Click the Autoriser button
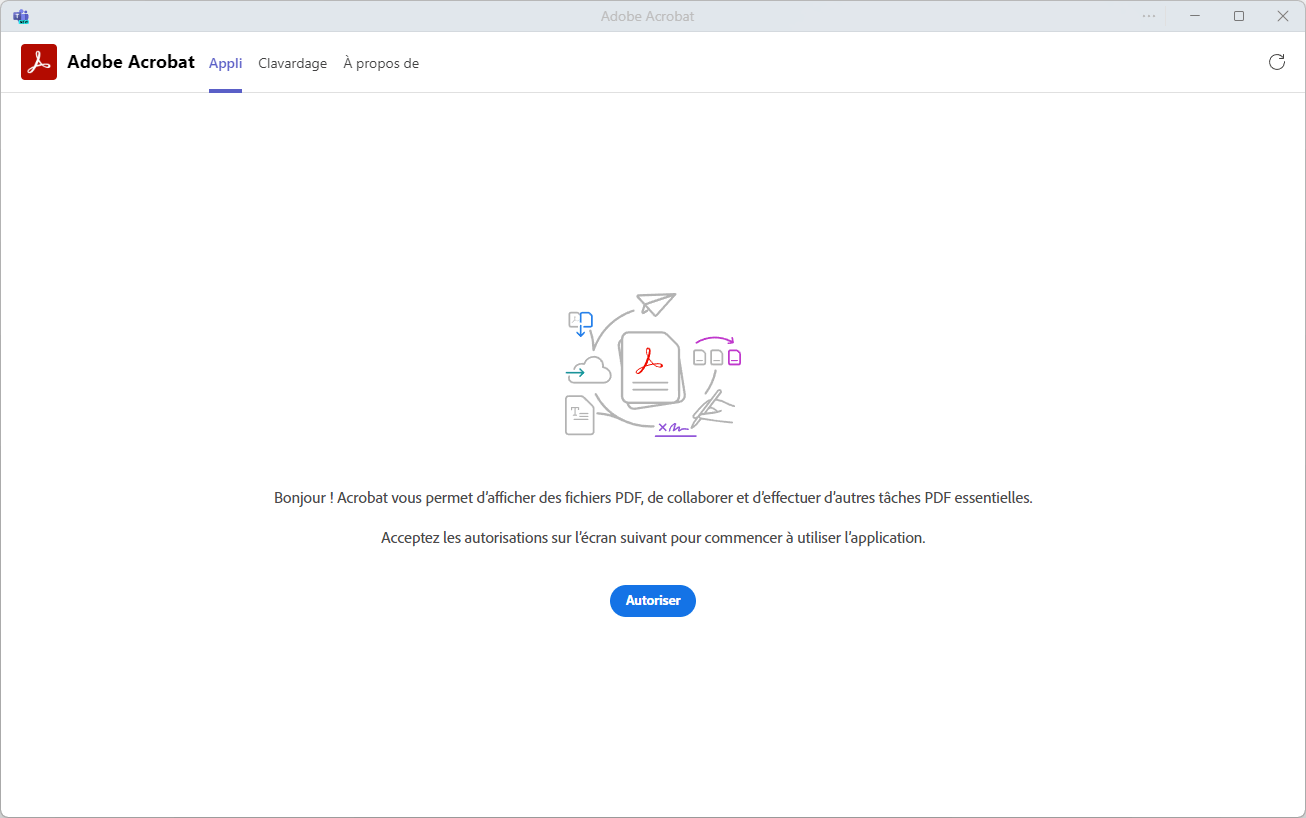Screen dimensions: 1306x818 point(652,601)
